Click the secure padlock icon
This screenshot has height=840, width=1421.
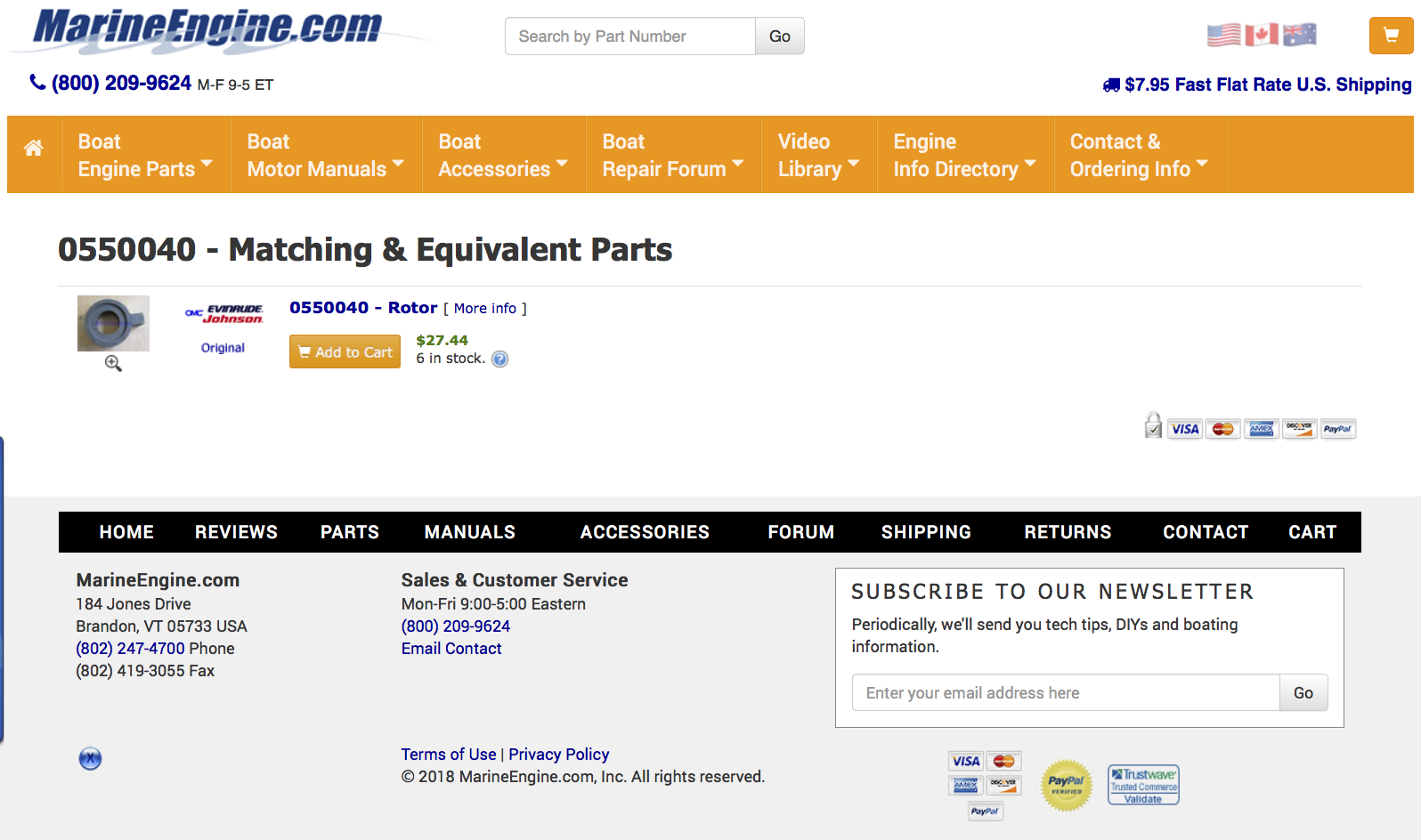pyautogui.click(x=1153, y=425)
